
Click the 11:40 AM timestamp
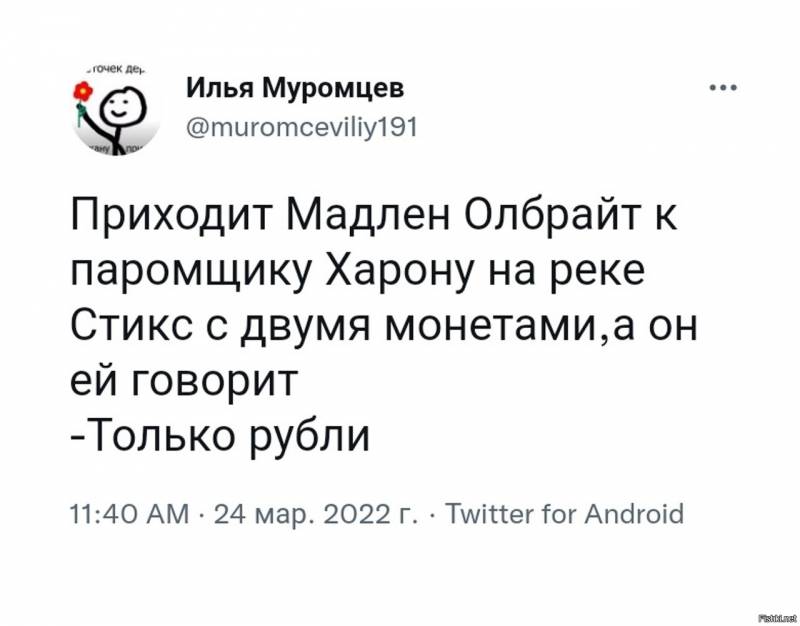pyautogui.click(x=129, y=514)
